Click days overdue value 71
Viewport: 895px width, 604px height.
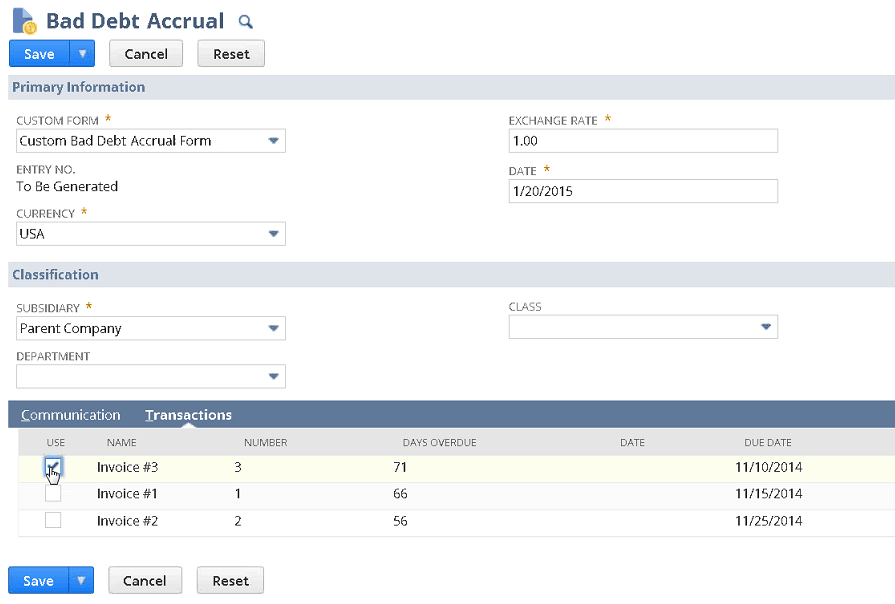click(x=400, y=468)
